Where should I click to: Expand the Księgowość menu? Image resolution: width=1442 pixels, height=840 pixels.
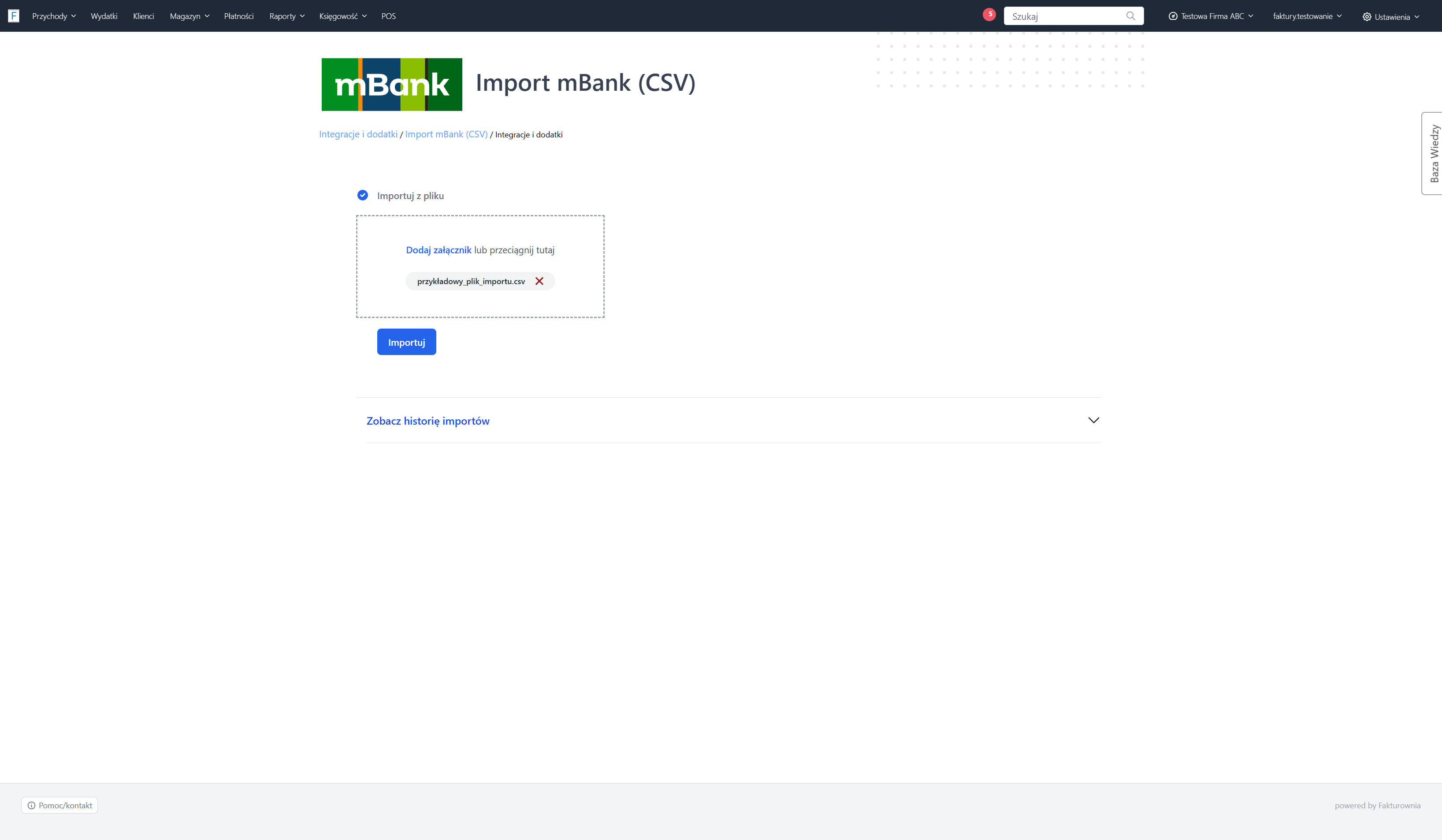tap(343, 16)
